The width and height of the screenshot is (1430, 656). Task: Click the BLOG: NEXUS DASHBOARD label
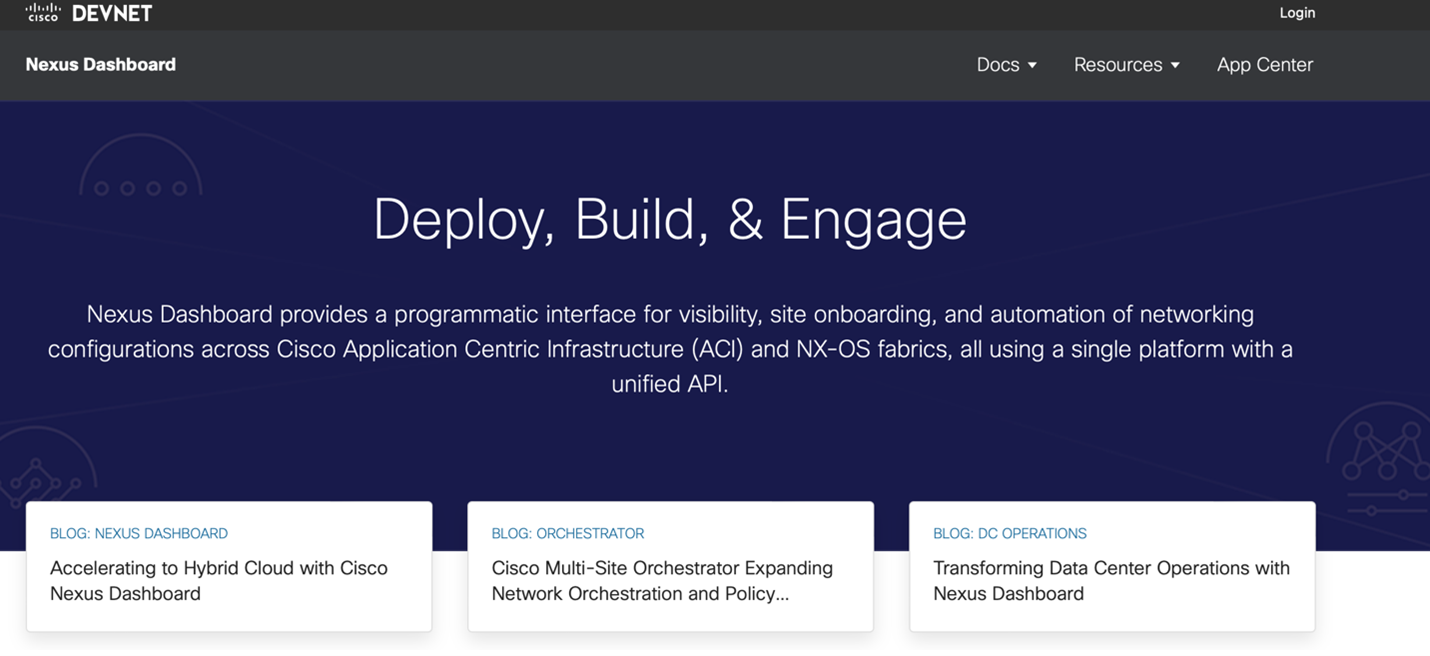[139, 534]
